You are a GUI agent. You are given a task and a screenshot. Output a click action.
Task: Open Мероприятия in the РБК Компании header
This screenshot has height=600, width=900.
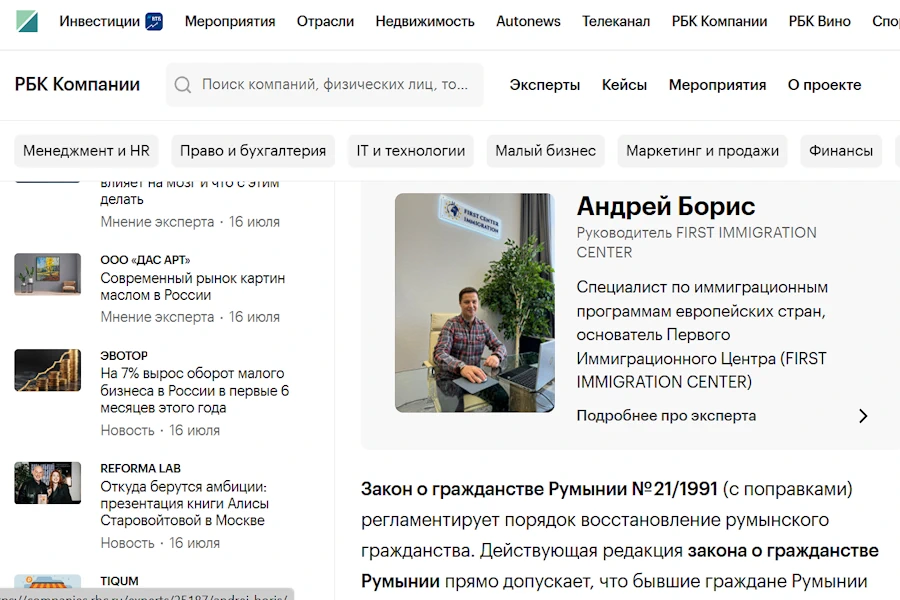tap(717, 85)
